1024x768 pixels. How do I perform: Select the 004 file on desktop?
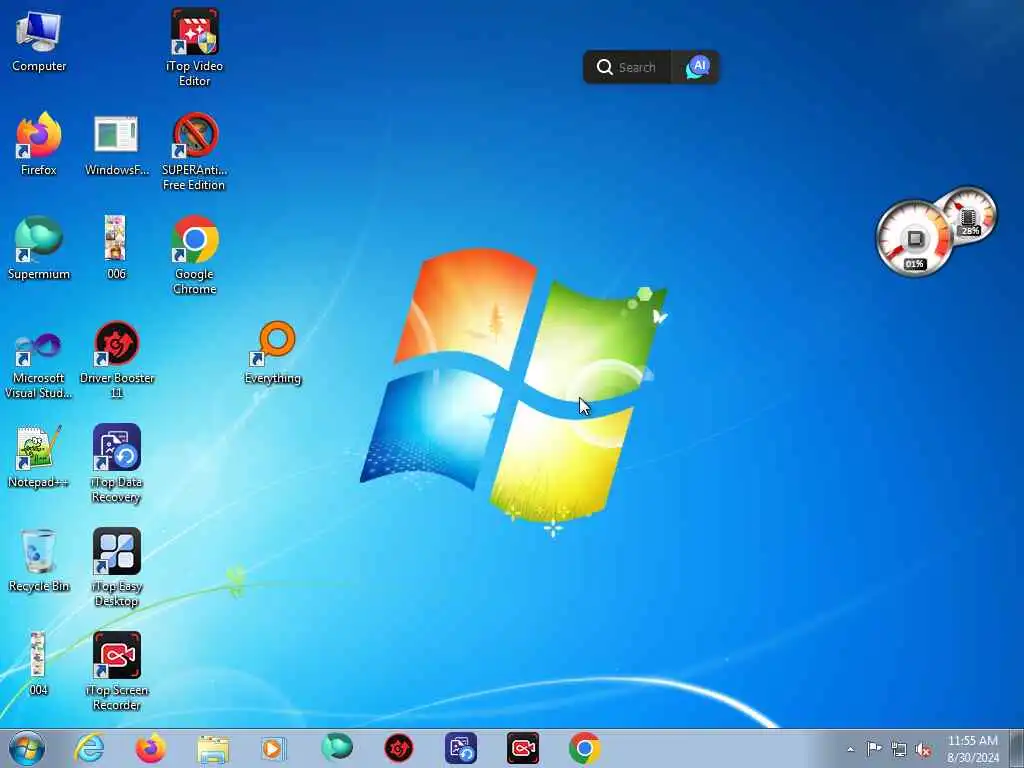[x=38, y=663]
